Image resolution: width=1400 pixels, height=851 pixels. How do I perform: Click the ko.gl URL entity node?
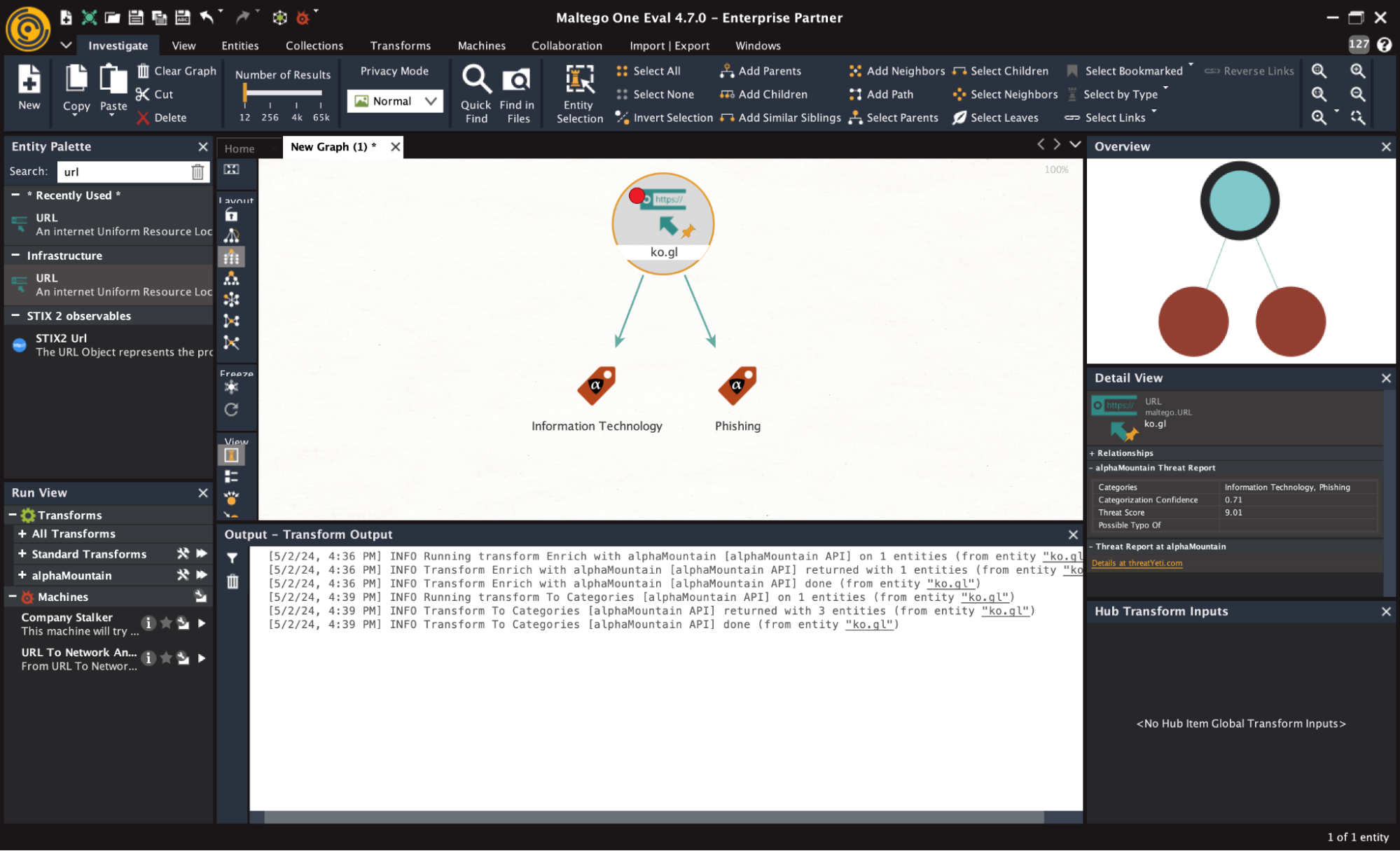[663, 223]
